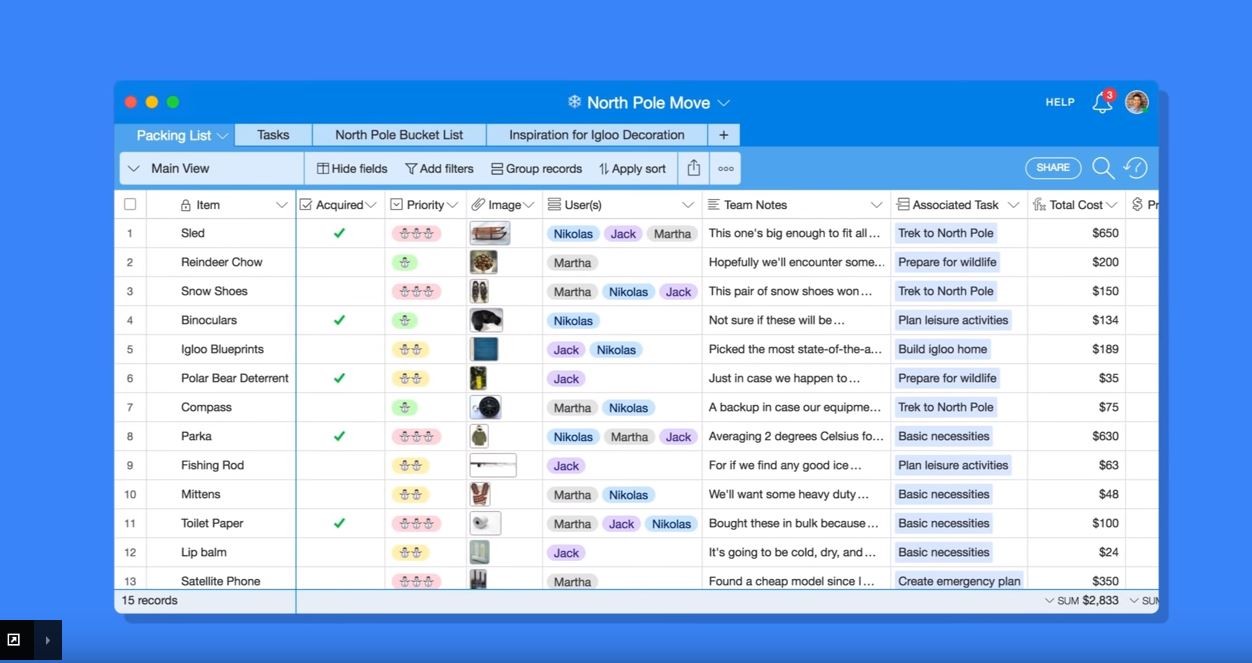Screen dimensions: 1252x663
Task: Open the Total Cost column dropdown arrow
Action: tap(1112, 205)
